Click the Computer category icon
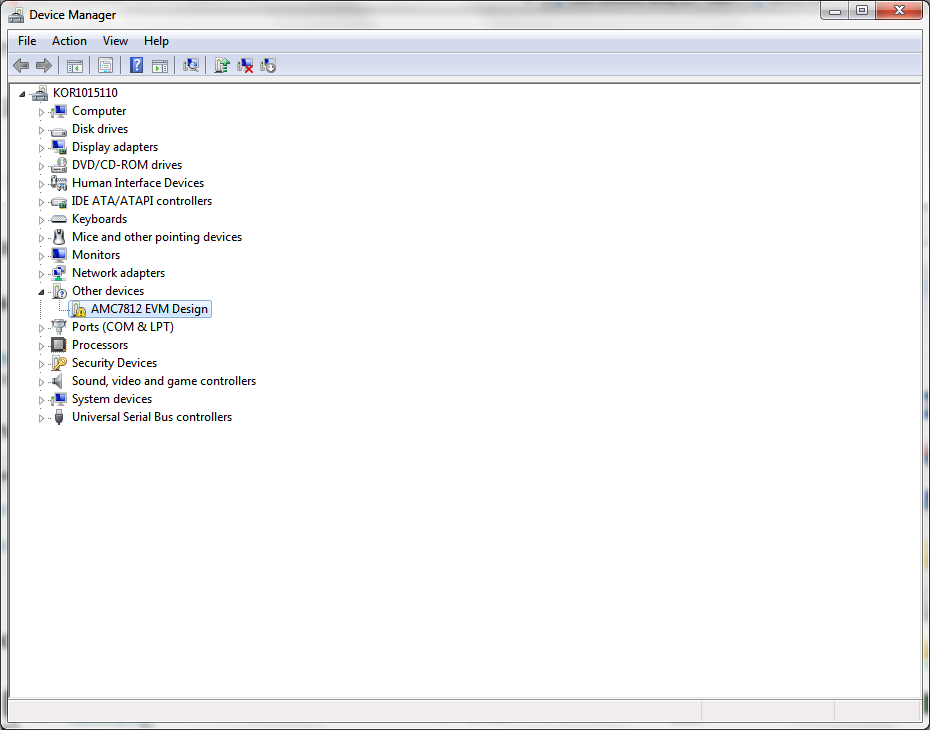Viewport: 930px width, 730px height. point(59,111)
